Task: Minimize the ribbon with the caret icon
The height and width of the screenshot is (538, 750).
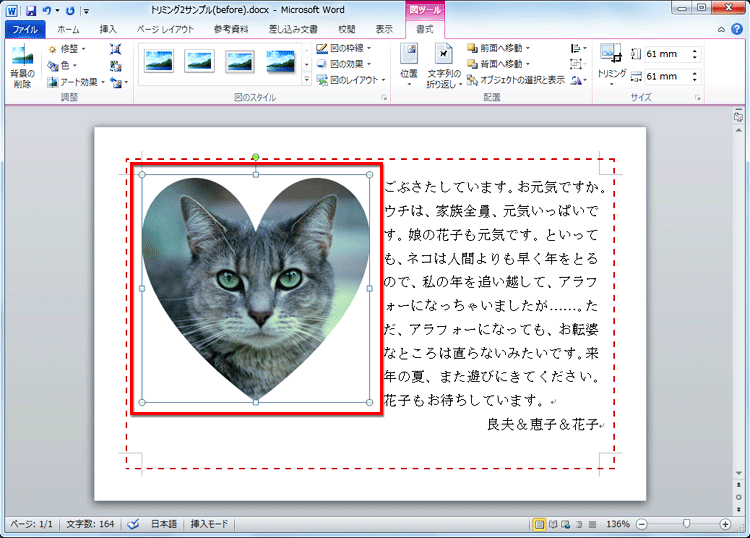Action: pos(721,30)
